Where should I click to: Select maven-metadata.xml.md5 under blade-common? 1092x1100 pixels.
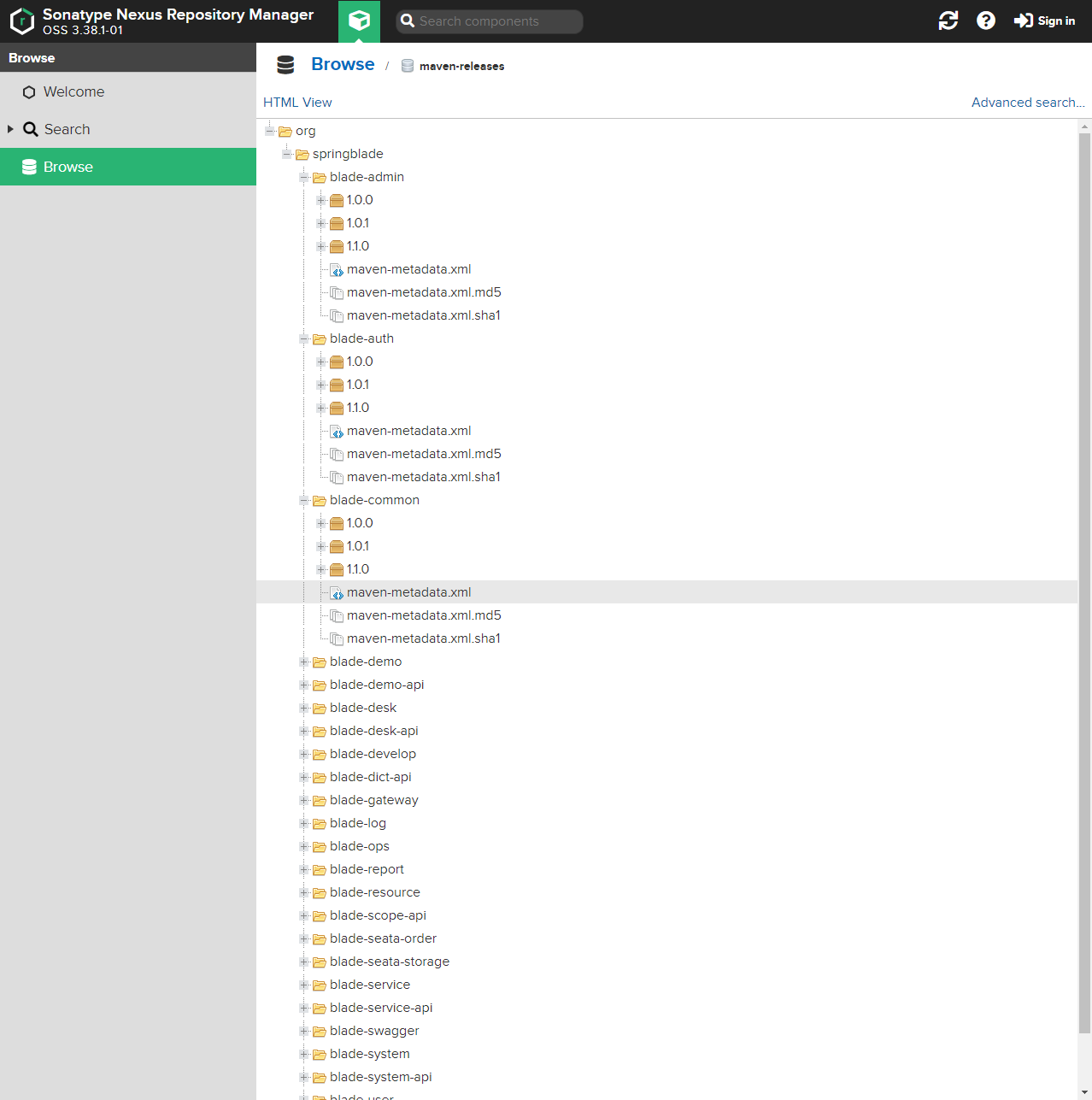424,615
